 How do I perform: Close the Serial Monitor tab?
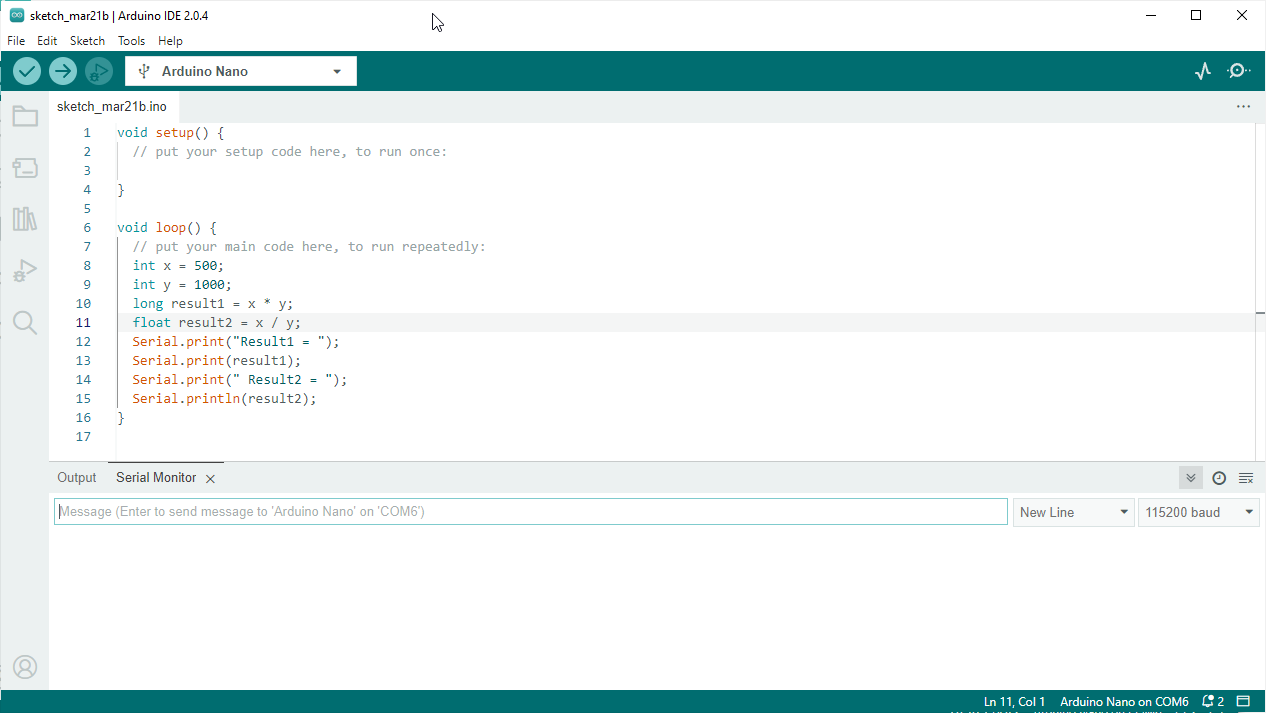tap(210, 479)
